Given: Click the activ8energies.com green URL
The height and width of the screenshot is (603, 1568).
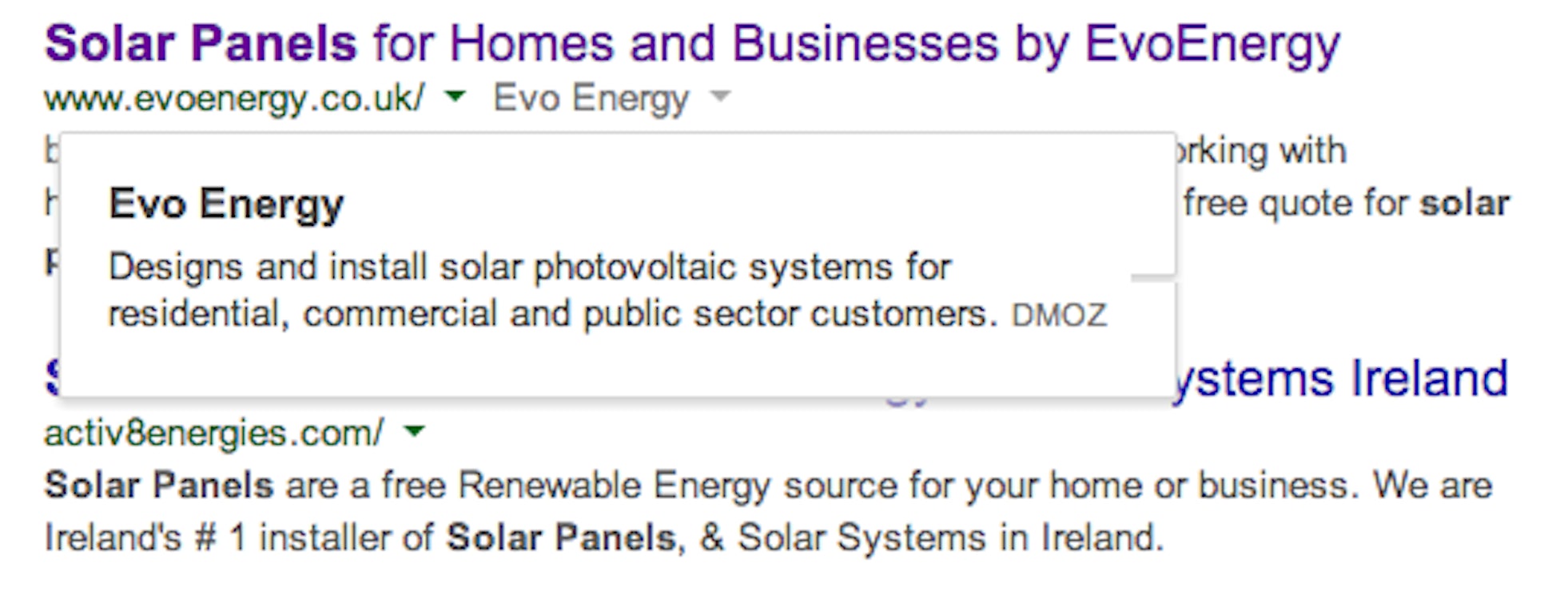Looking at the screenshot, I should point(213,434).
